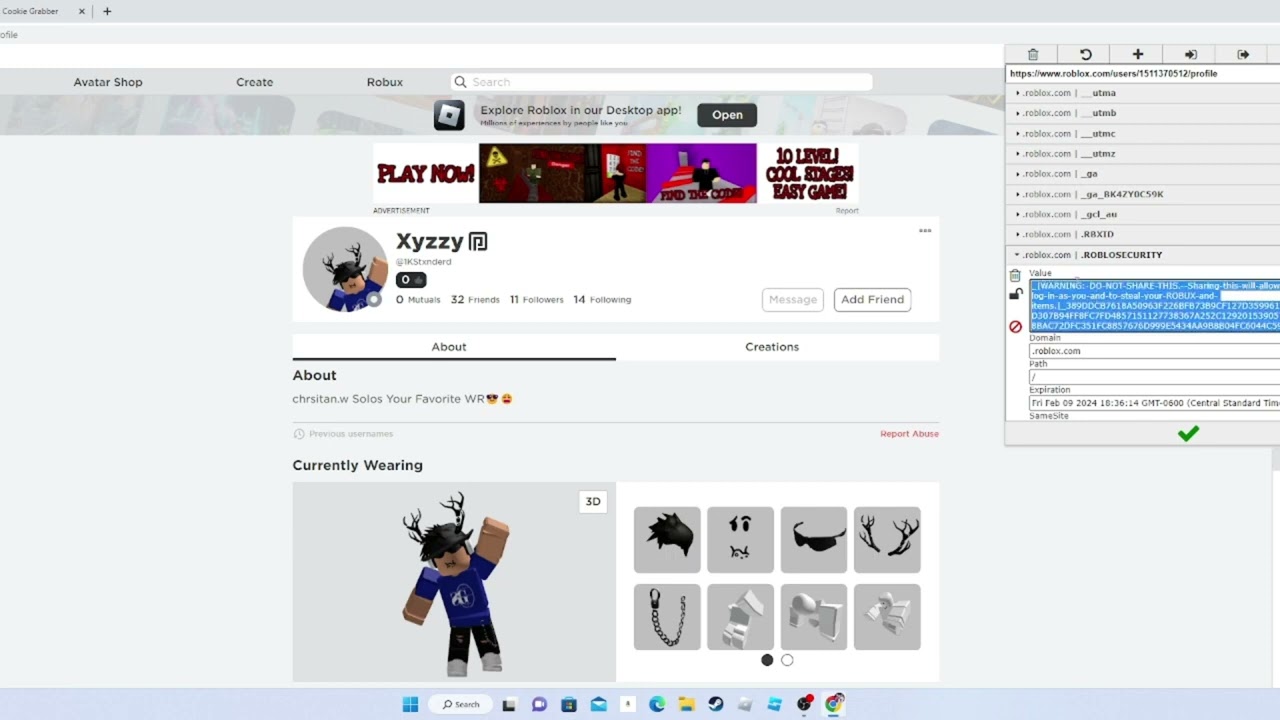Toggle the padlock icon for the .ROBLOSECURITY cookie

[1015, 294]
